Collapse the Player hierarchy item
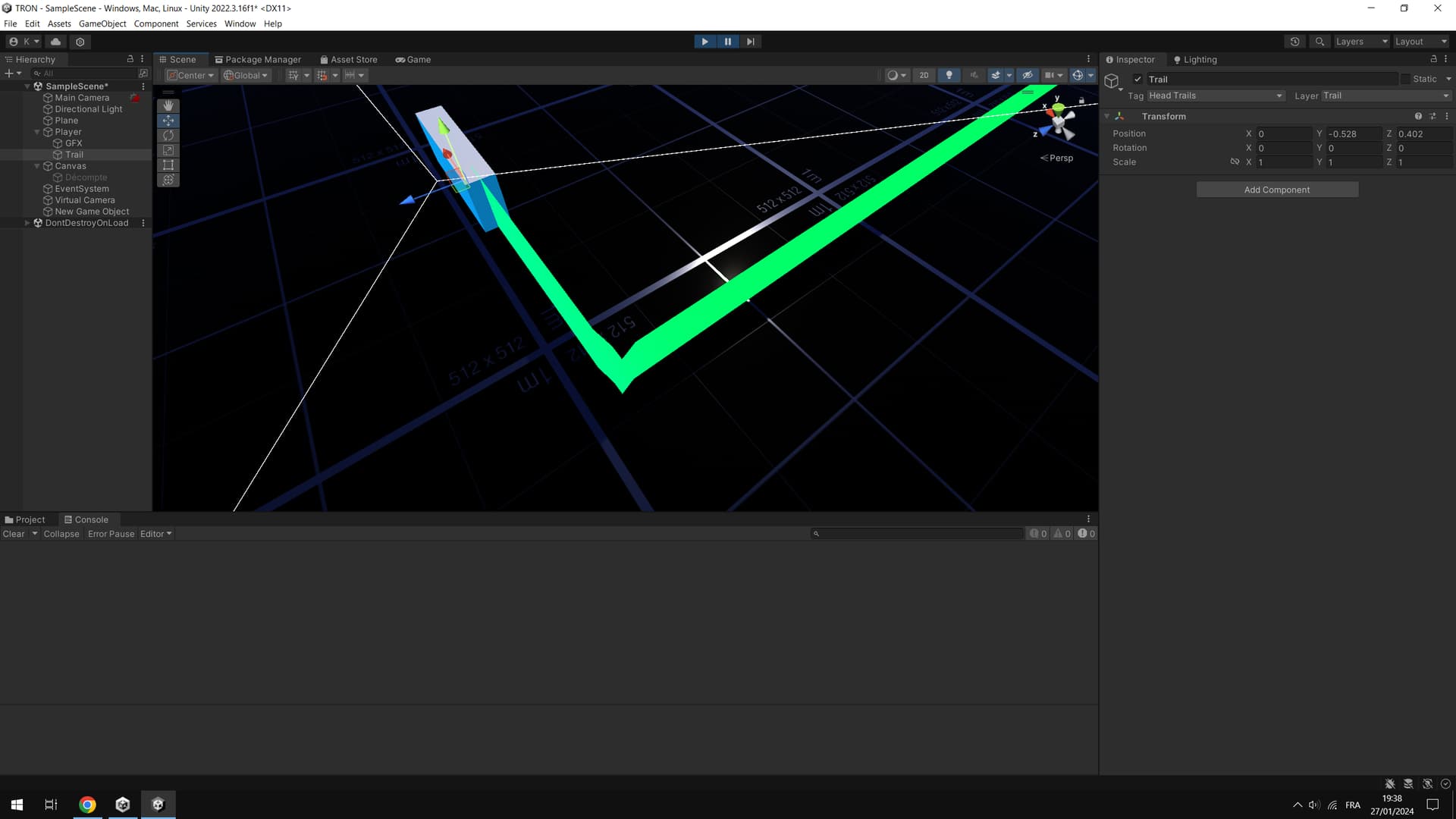Viewport: 1456px width, 819px height. (36, 131)
